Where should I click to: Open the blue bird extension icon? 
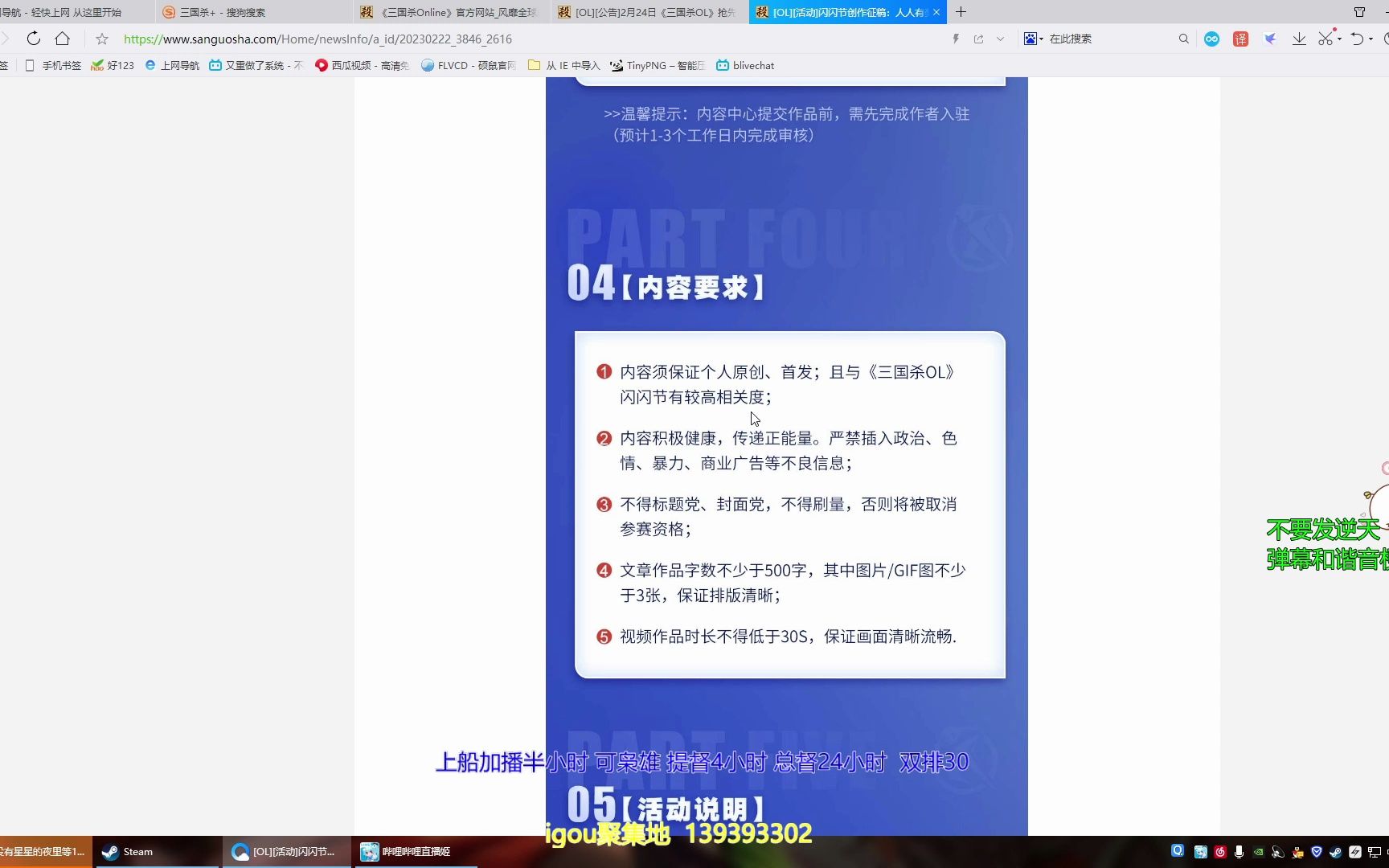click(x=1270, y=39)
